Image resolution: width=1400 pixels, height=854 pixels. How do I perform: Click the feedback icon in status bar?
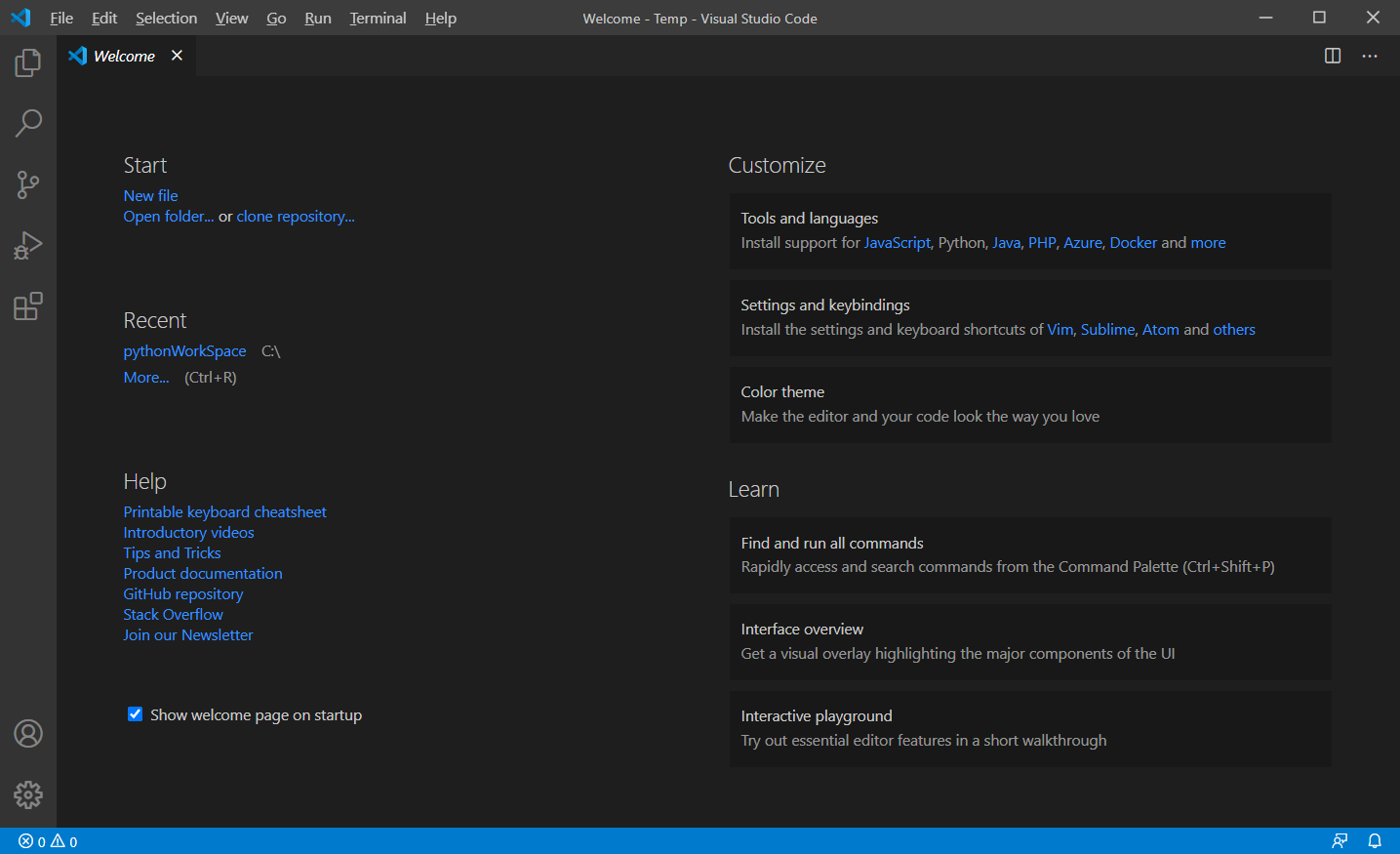1340,841
